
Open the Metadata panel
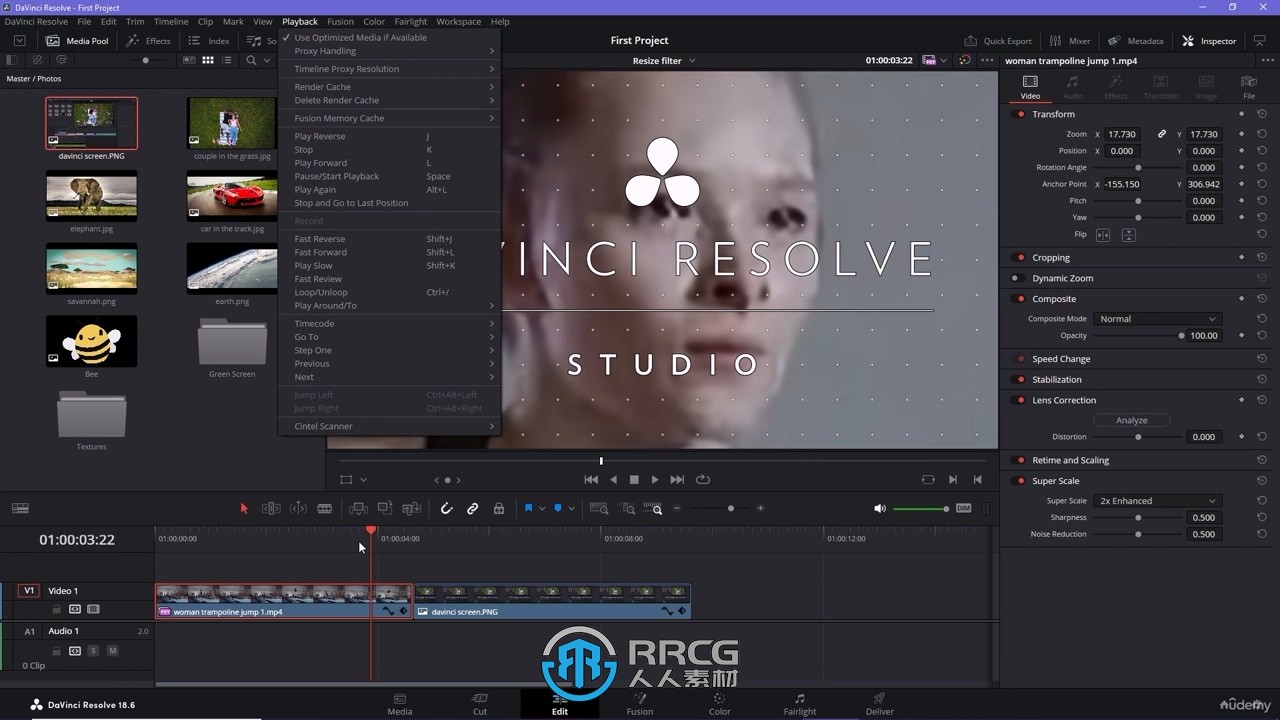tap(1136, 41)
